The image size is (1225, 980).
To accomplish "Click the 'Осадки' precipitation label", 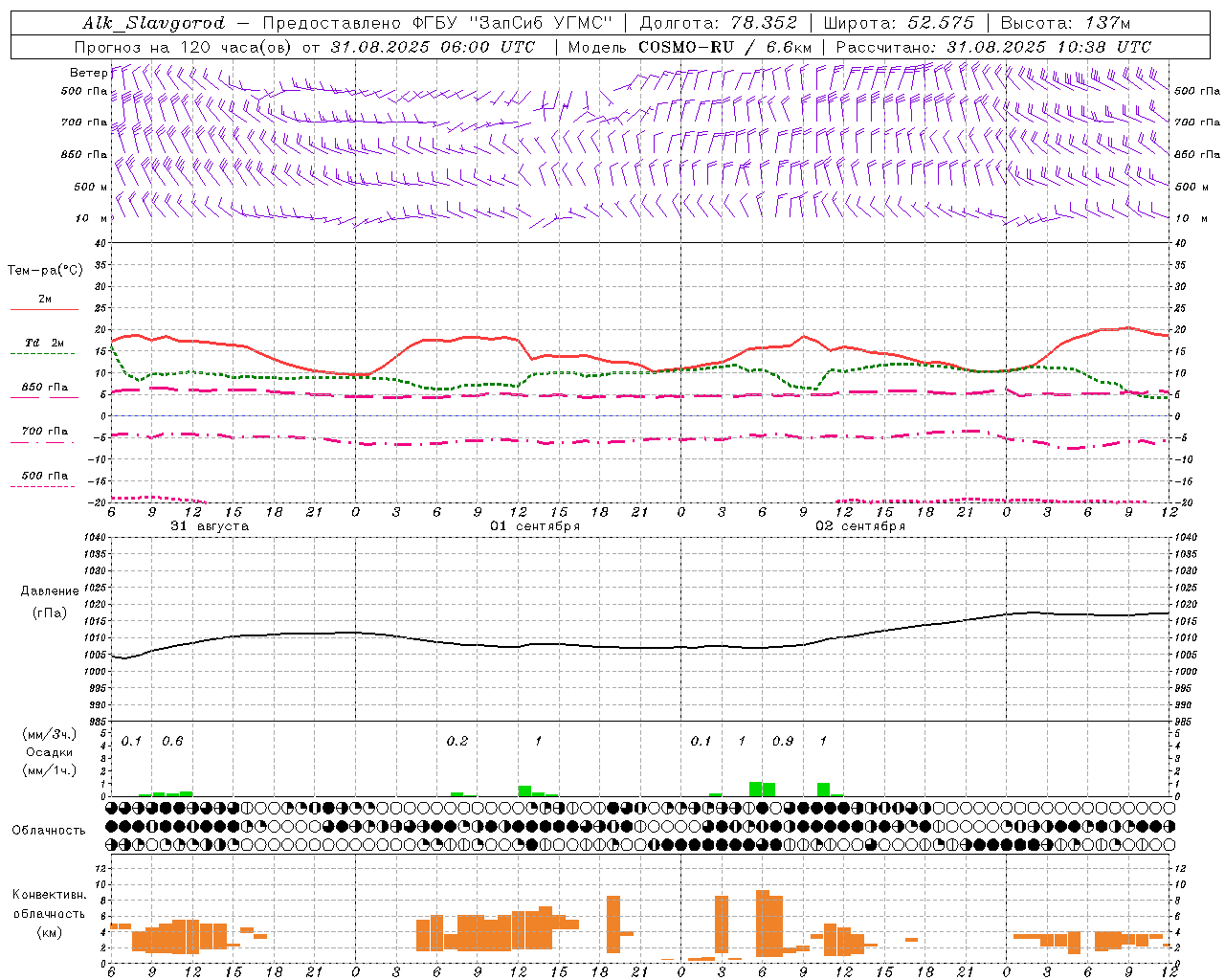I will 50,752.
